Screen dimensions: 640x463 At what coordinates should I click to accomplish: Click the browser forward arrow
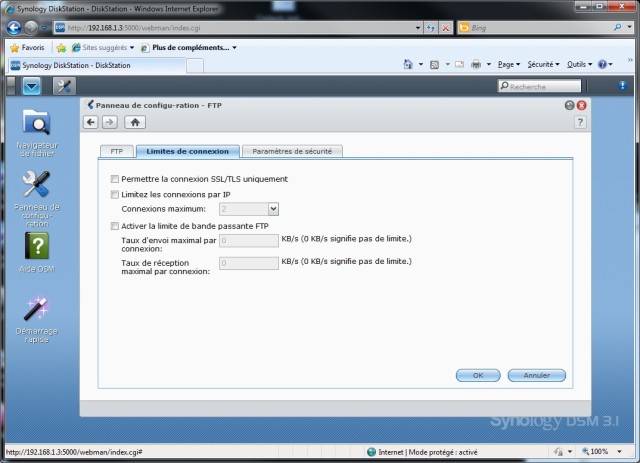[x=31, y=28]
